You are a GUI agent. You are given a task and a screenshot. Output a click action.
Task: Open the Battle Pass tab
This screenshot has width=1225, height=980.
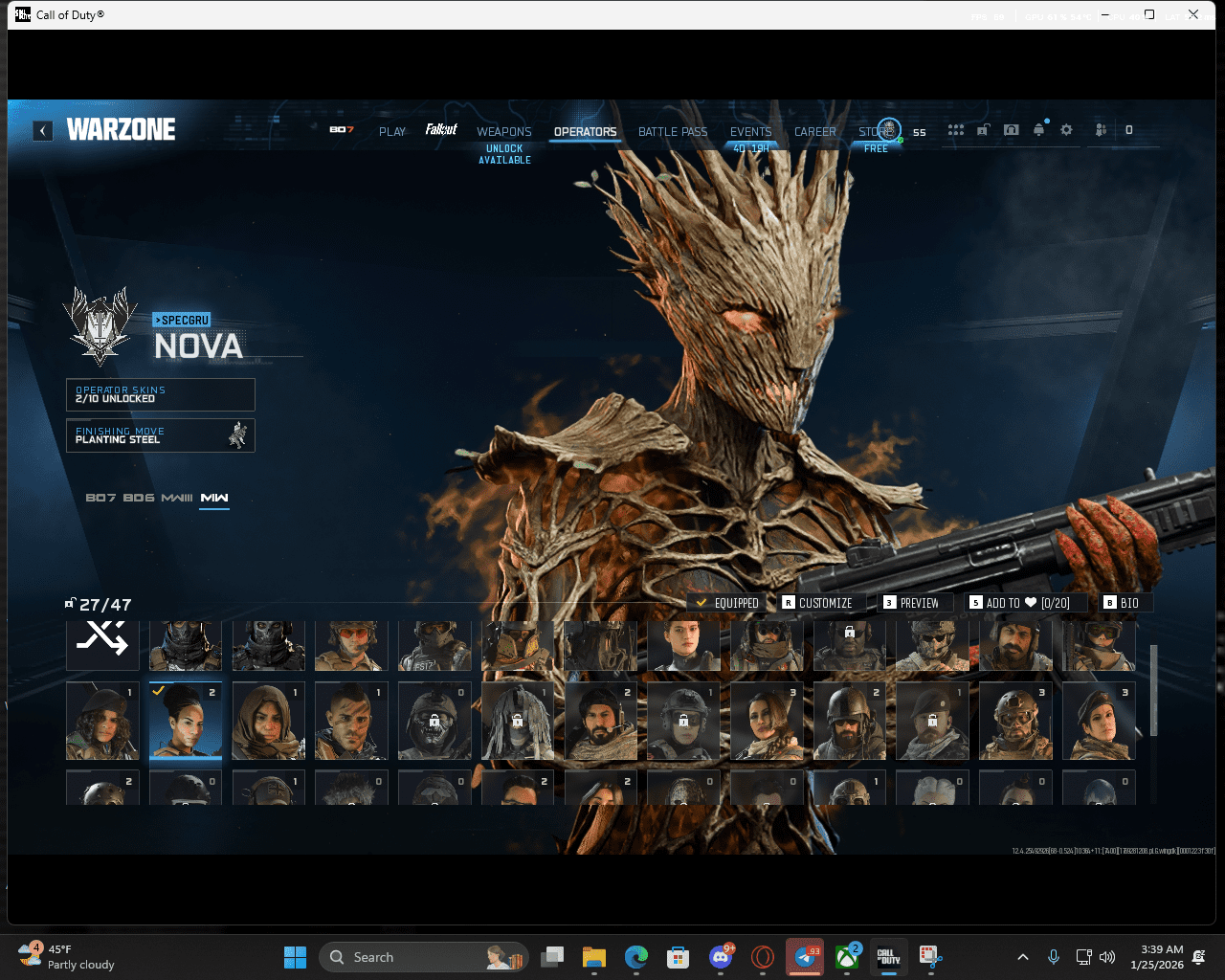click(673, 132)
